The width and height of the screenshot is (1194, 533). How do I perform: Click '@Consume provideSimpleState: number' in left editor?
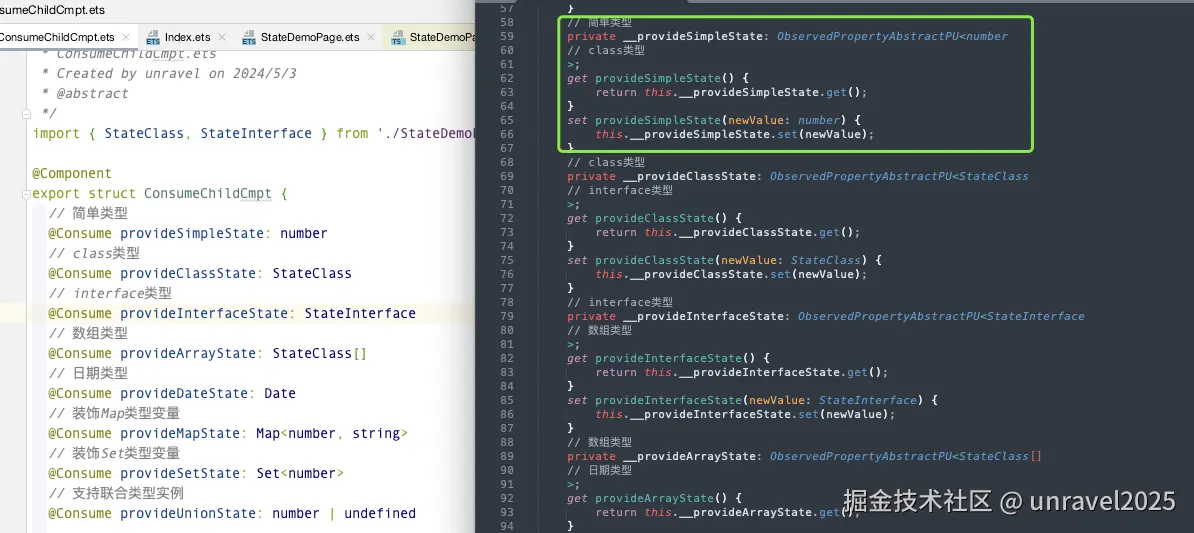tap(188, 233)
